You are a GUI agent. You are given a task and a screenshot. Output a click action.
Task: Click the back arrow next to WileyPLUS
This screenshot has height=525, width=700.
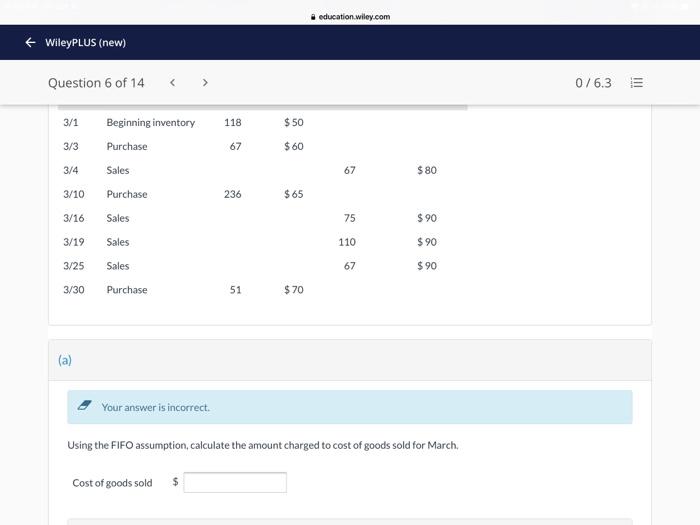pos(30,42)
